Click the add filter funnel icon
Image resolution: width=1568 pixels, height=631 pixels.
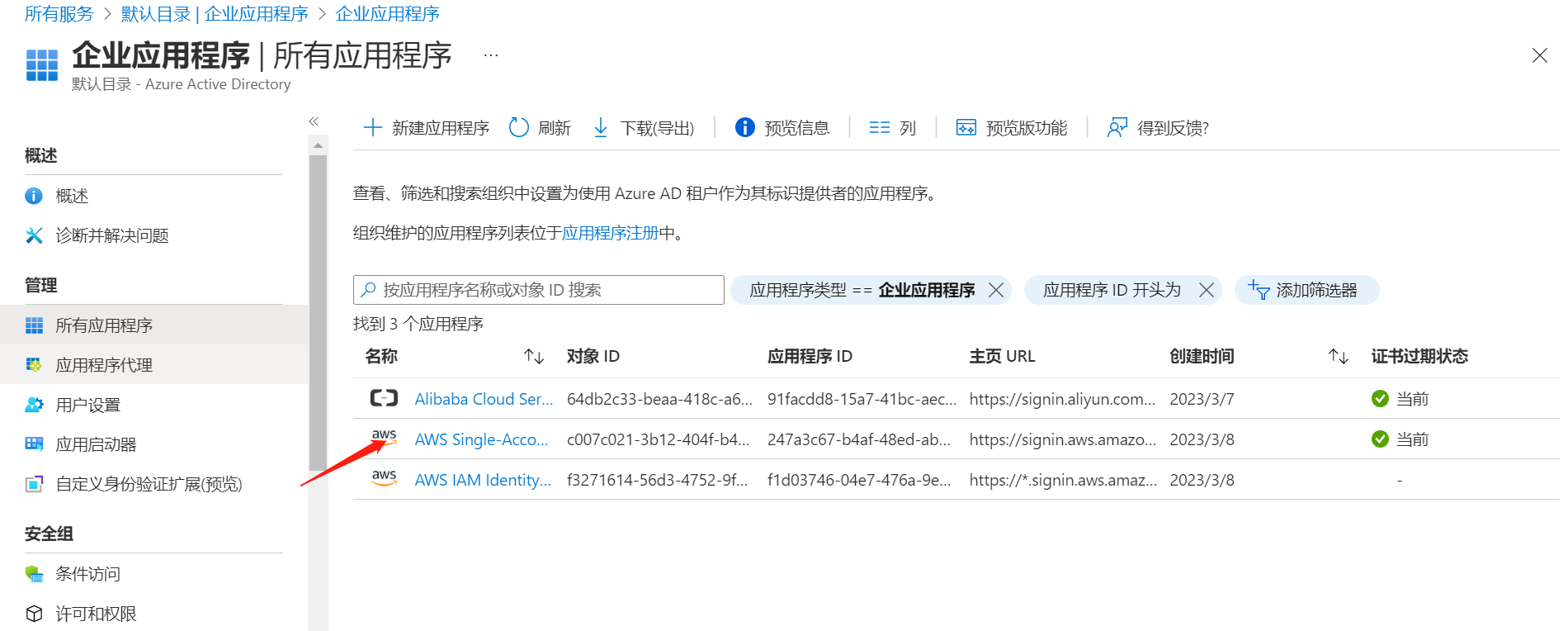tap(1259, 290)
